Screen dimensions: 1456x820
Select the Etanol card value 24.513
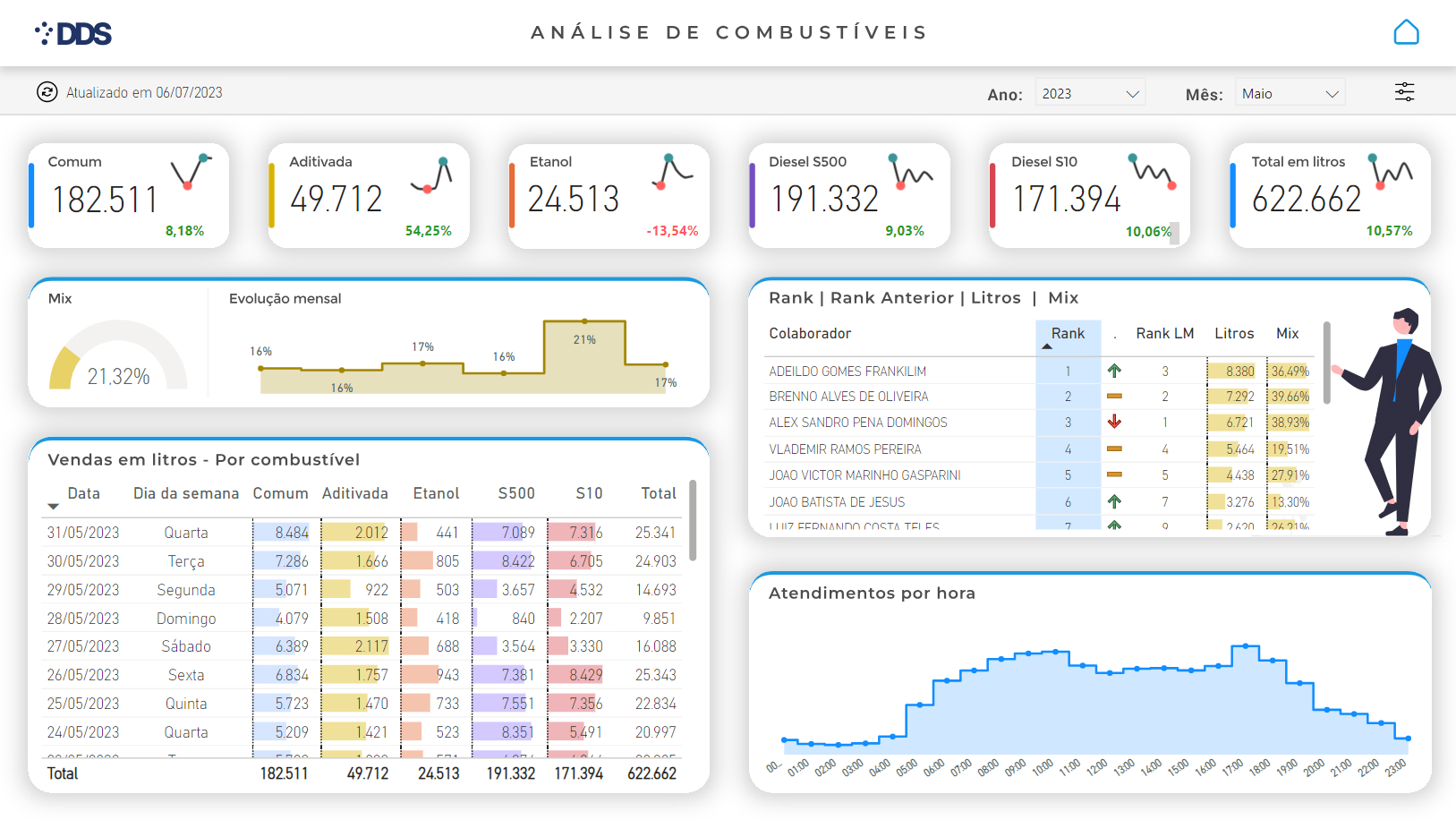click(x=574, y=199)
